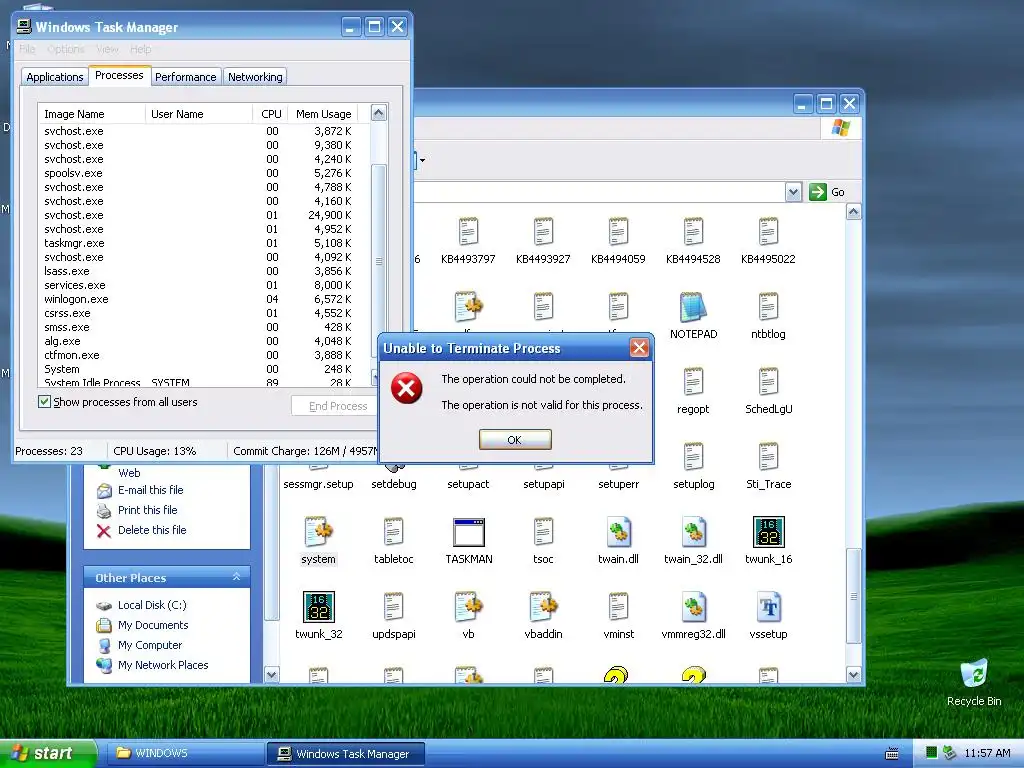The width and height of the screenshot is (1024, 768).
Task: Open the KB4493797 log file icon
Action: pyautogui.click(x=468, y=232)
